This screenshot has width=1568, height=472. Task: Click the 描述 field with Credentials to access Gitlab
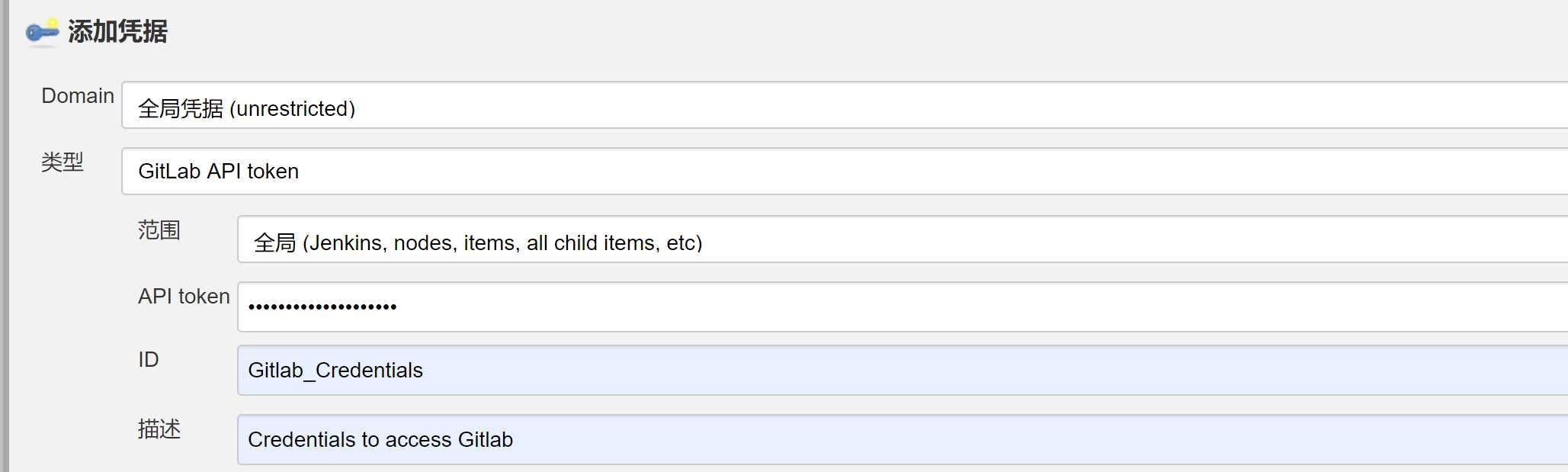click(x=903, y=440)
